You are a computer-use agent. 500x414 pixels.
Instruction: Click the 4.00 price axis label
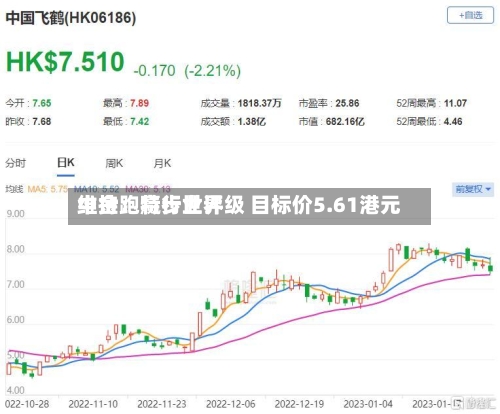click(15, 390)
